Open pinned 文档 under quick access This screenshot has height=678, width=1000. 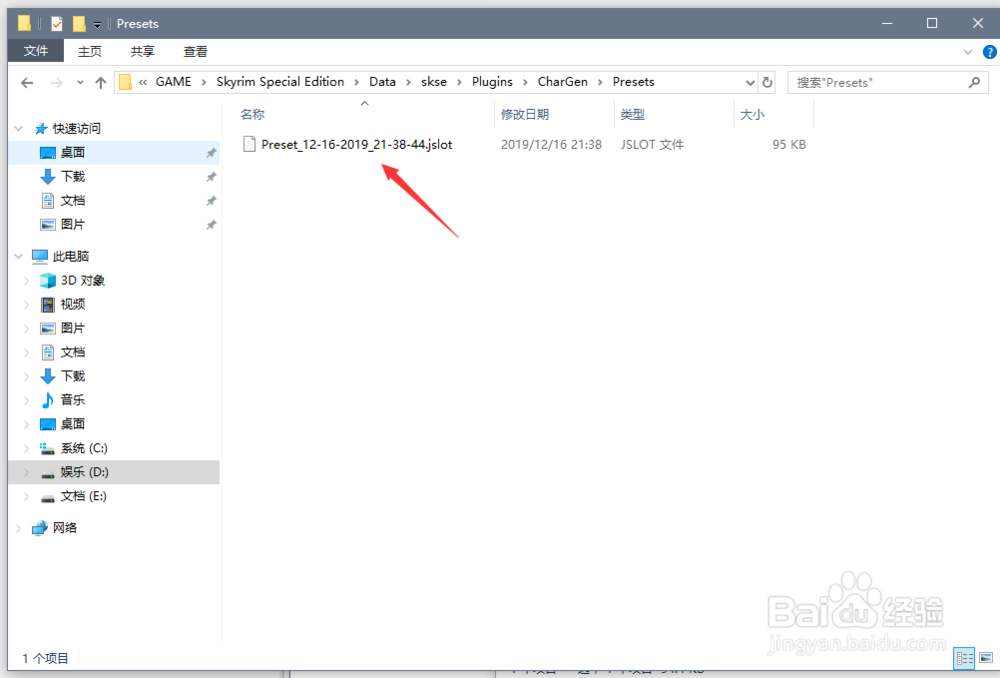click(73, 200)
